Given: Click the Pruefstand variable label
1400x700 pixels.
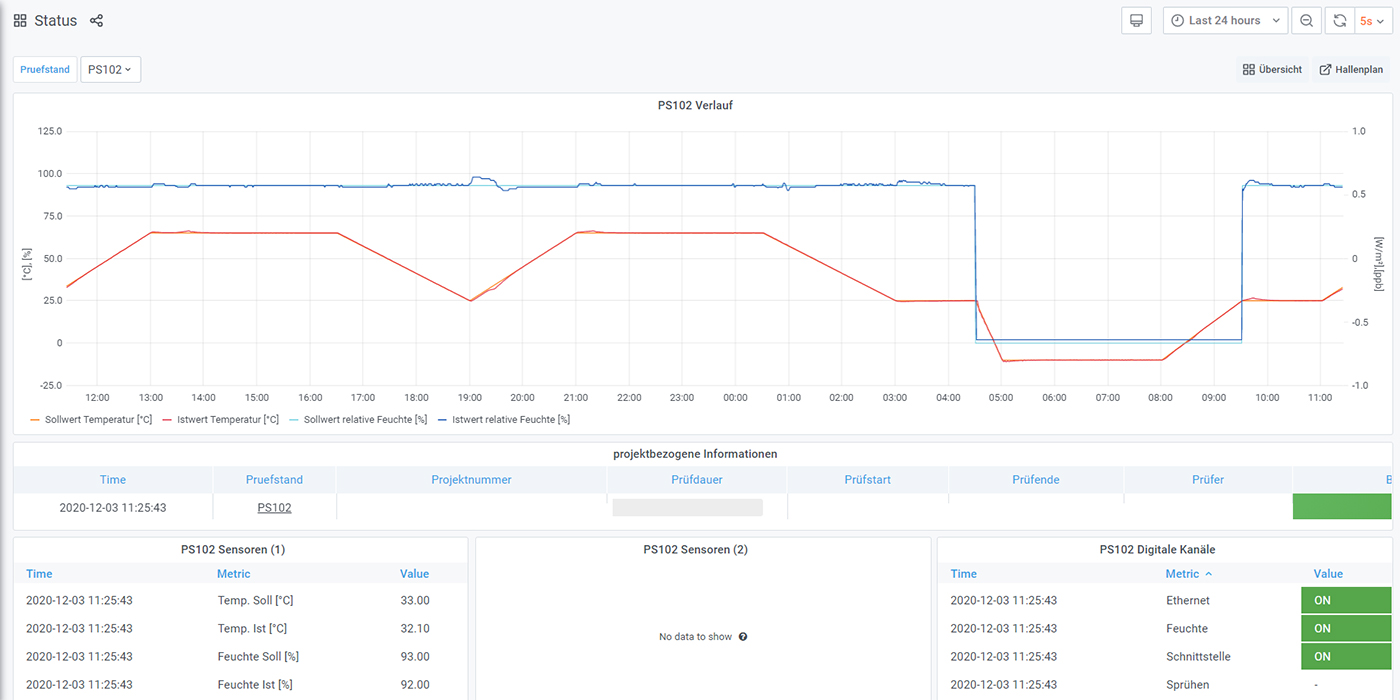Looking at the screenshot, I should pos(45,70).
